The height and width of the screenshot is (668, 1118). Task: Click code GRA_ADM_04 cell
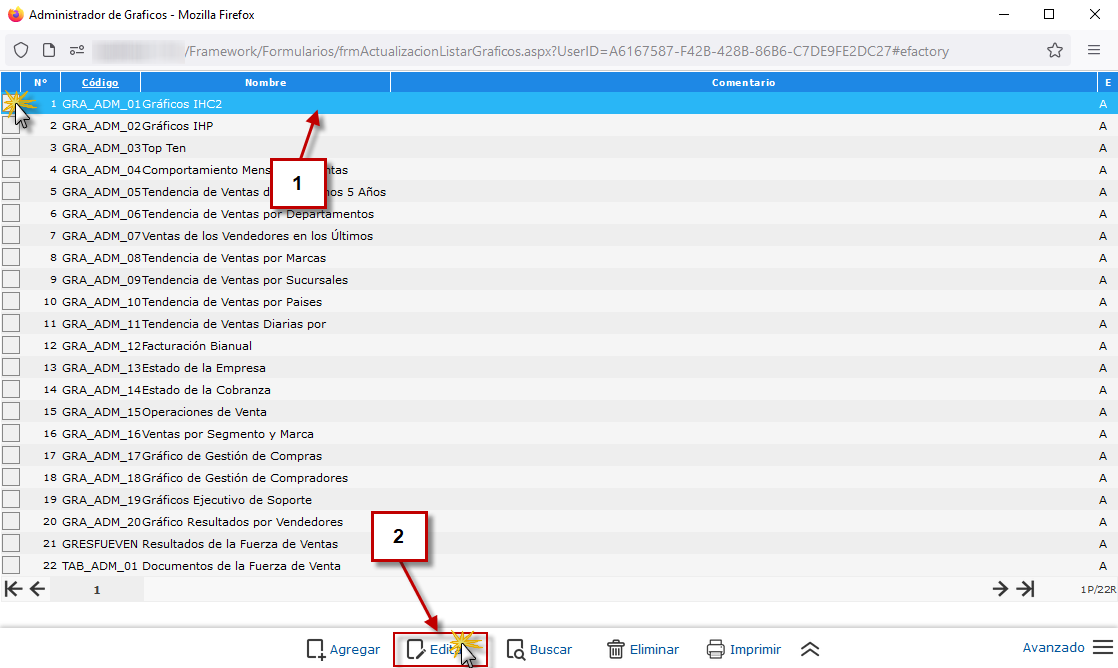point(101,170)
